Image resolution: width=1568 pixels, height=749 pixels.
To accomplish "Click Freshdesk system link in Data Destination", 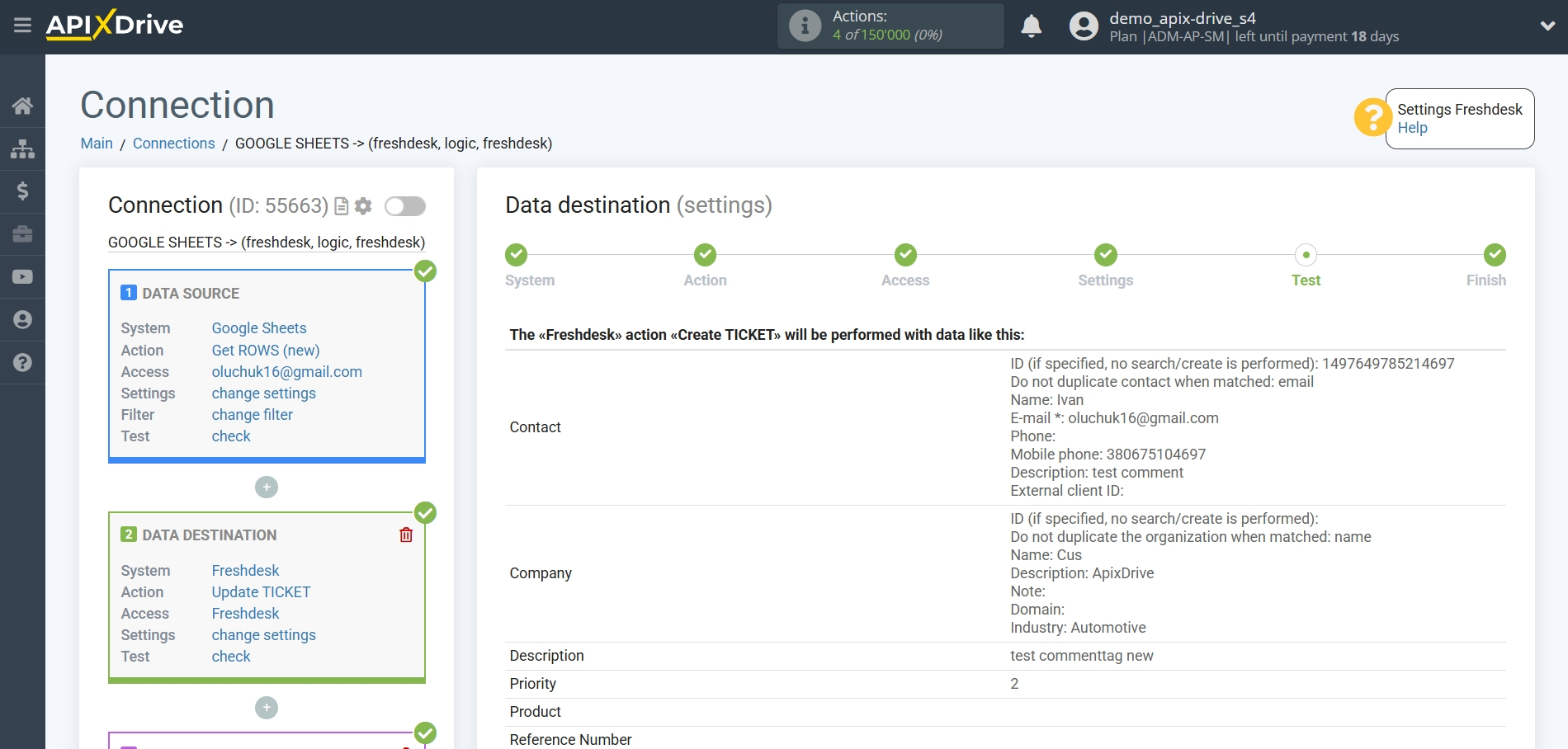I will pyautogui.click(x=246, y=571).
